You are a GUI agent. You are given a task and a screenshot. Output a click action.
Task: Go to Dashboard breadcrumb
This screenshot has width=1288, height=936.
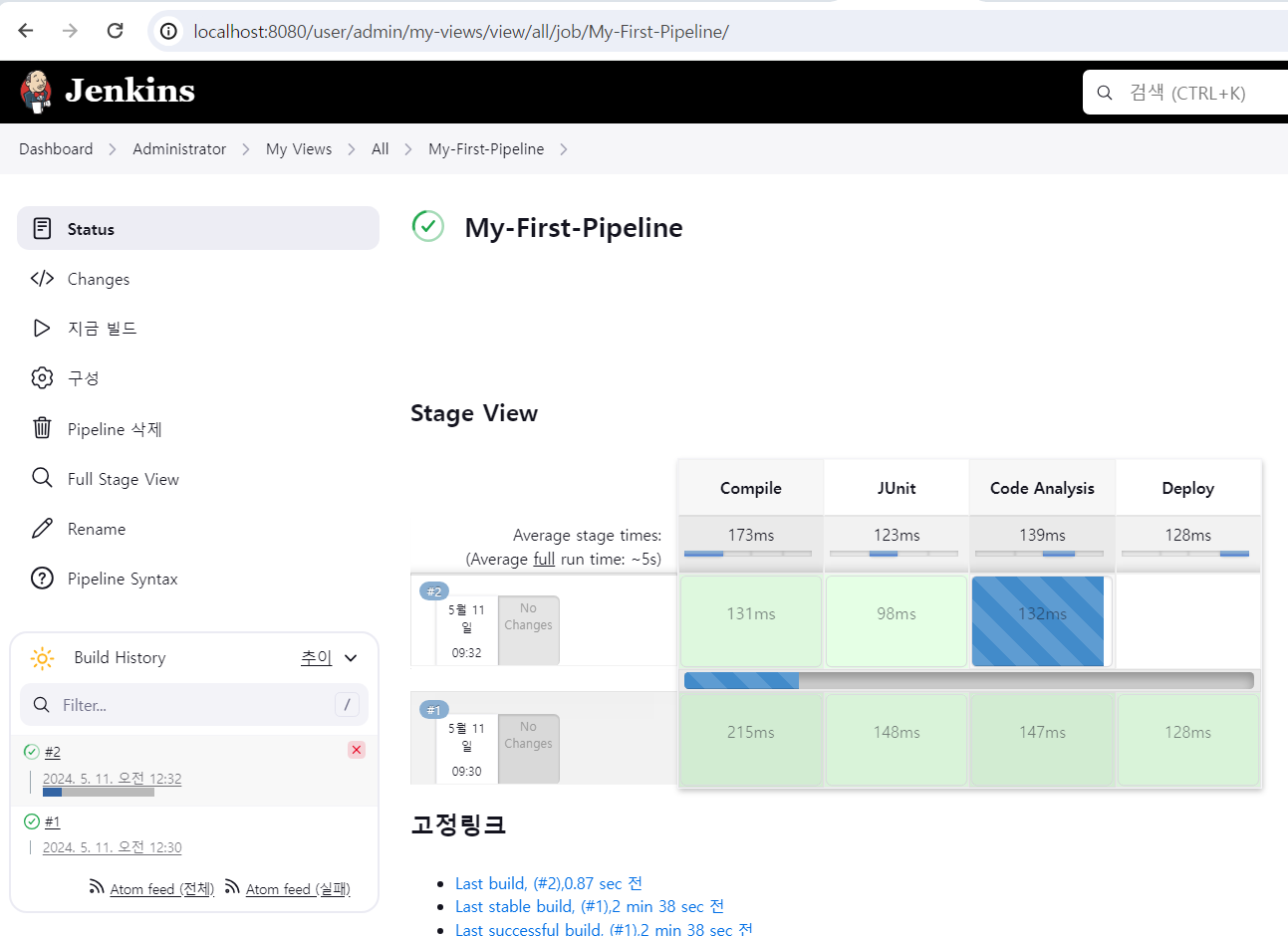coord(56,148)
